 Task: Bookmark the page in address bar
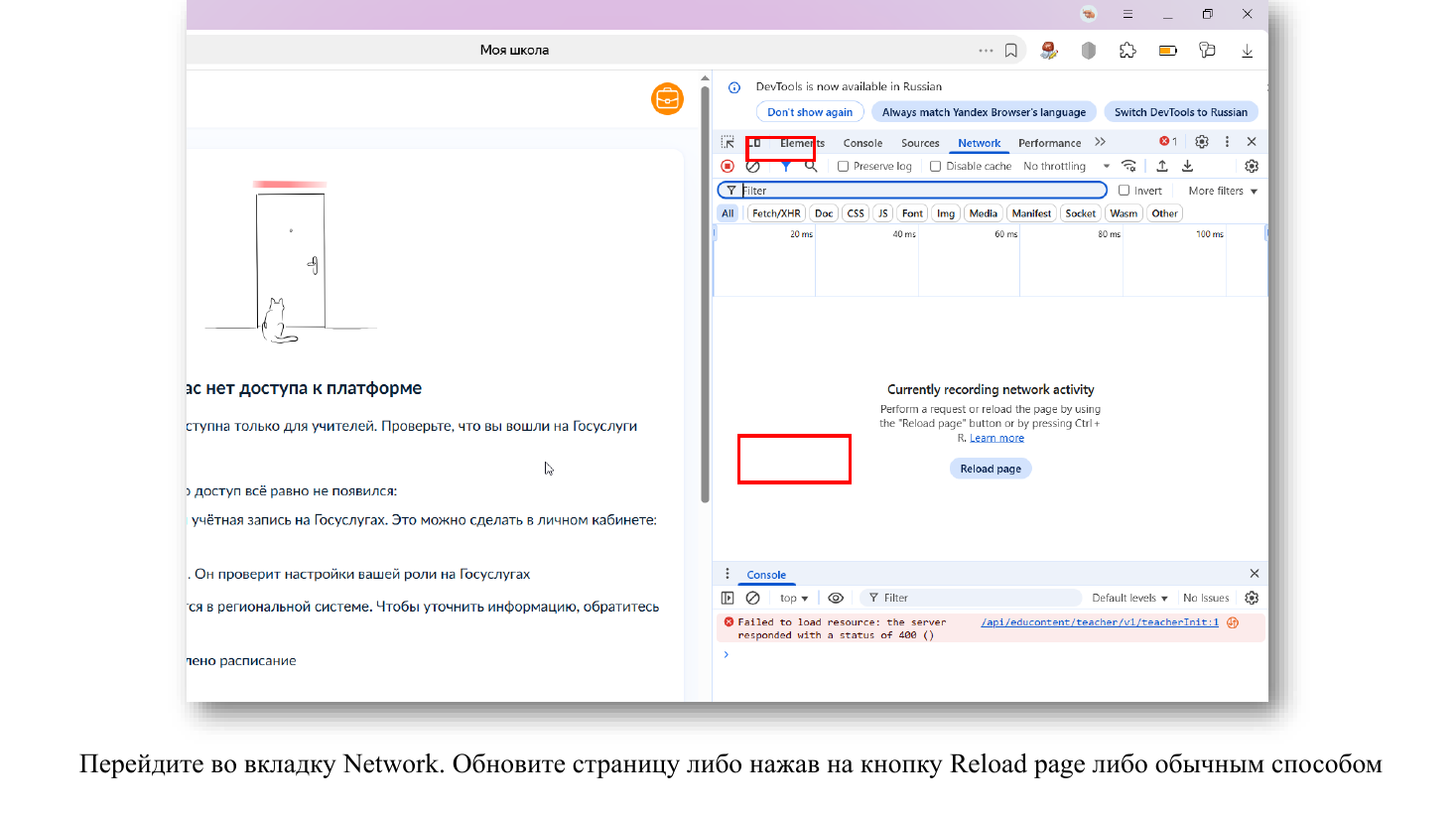click(1010, 50)
